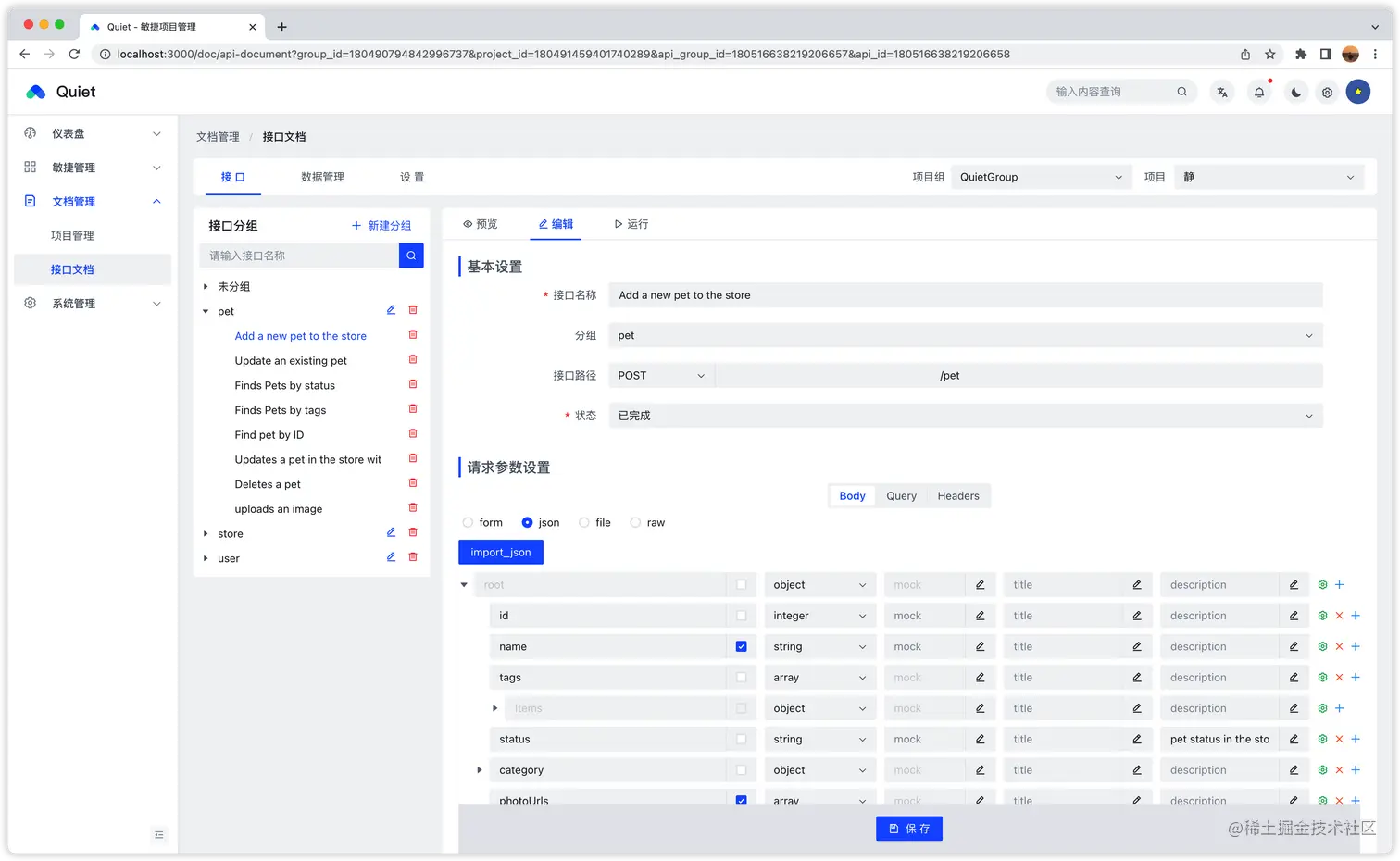Select the Query parameters tab
Image resolution: width=1400 pixels, height=861 pixels.
tap(901, 496)
